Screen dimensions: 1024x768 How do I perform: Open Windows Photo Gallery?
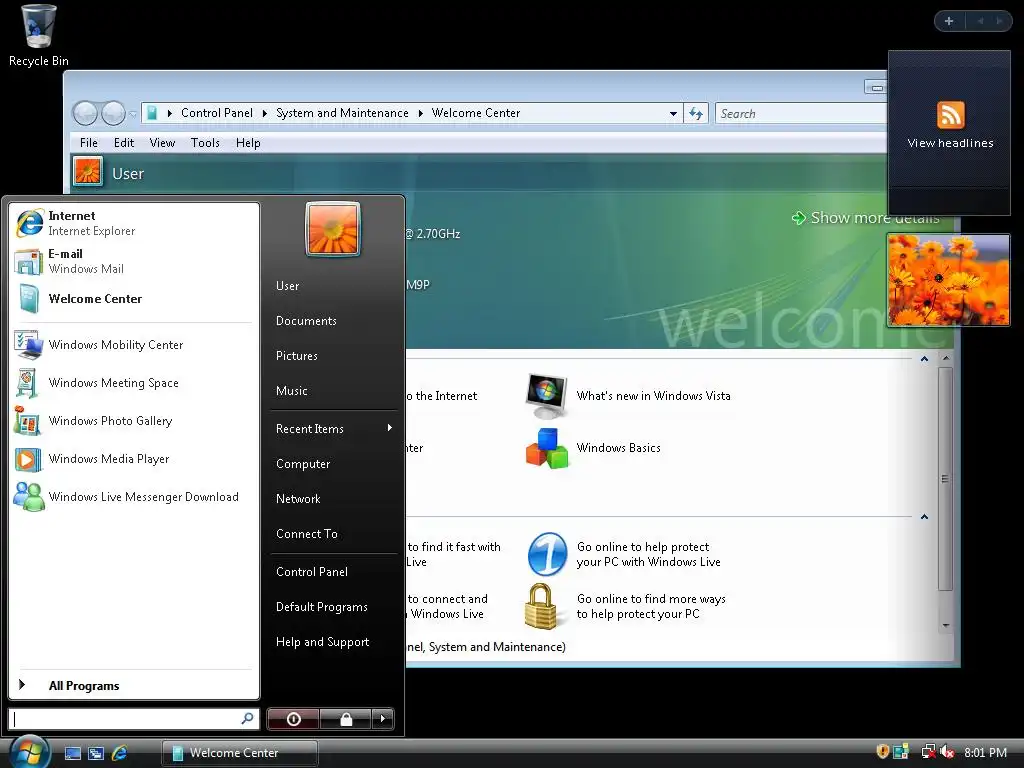134,421
